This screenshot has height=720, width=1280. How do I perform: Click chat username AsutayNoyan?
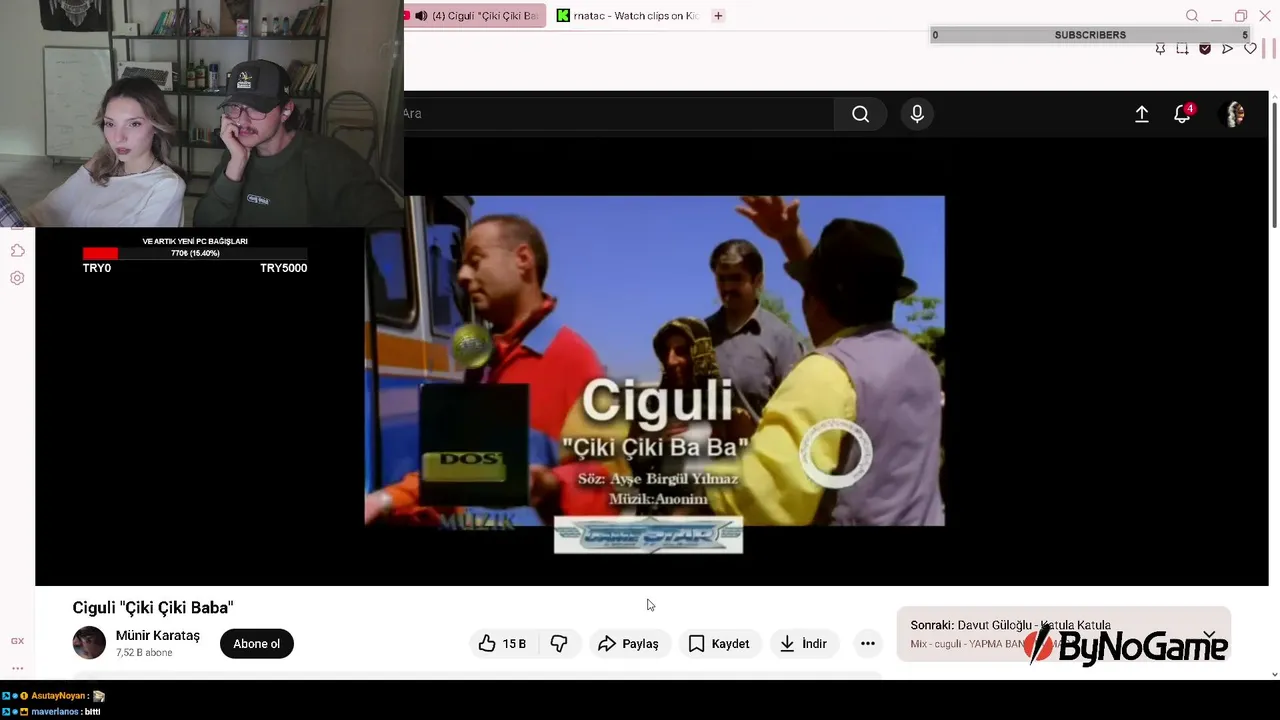tap(58, 696)
